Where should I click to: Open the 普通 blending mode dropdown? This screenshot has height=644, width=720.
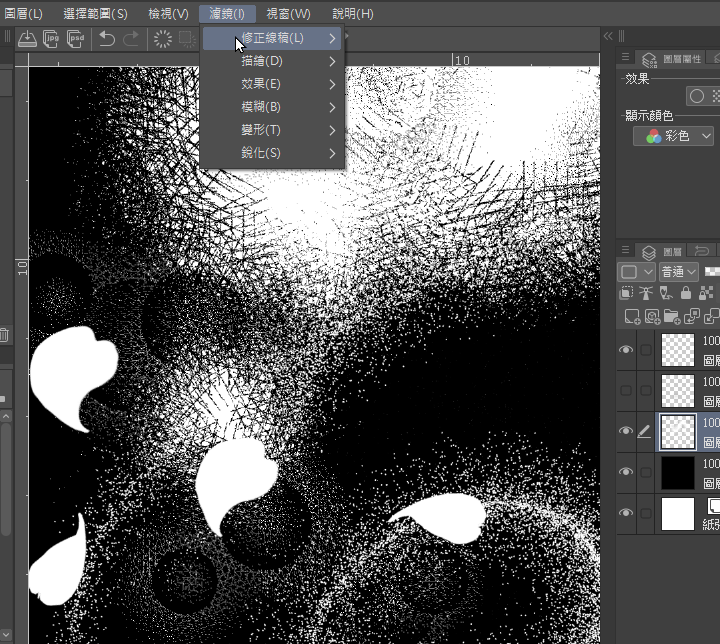click(x=678, y=272)
